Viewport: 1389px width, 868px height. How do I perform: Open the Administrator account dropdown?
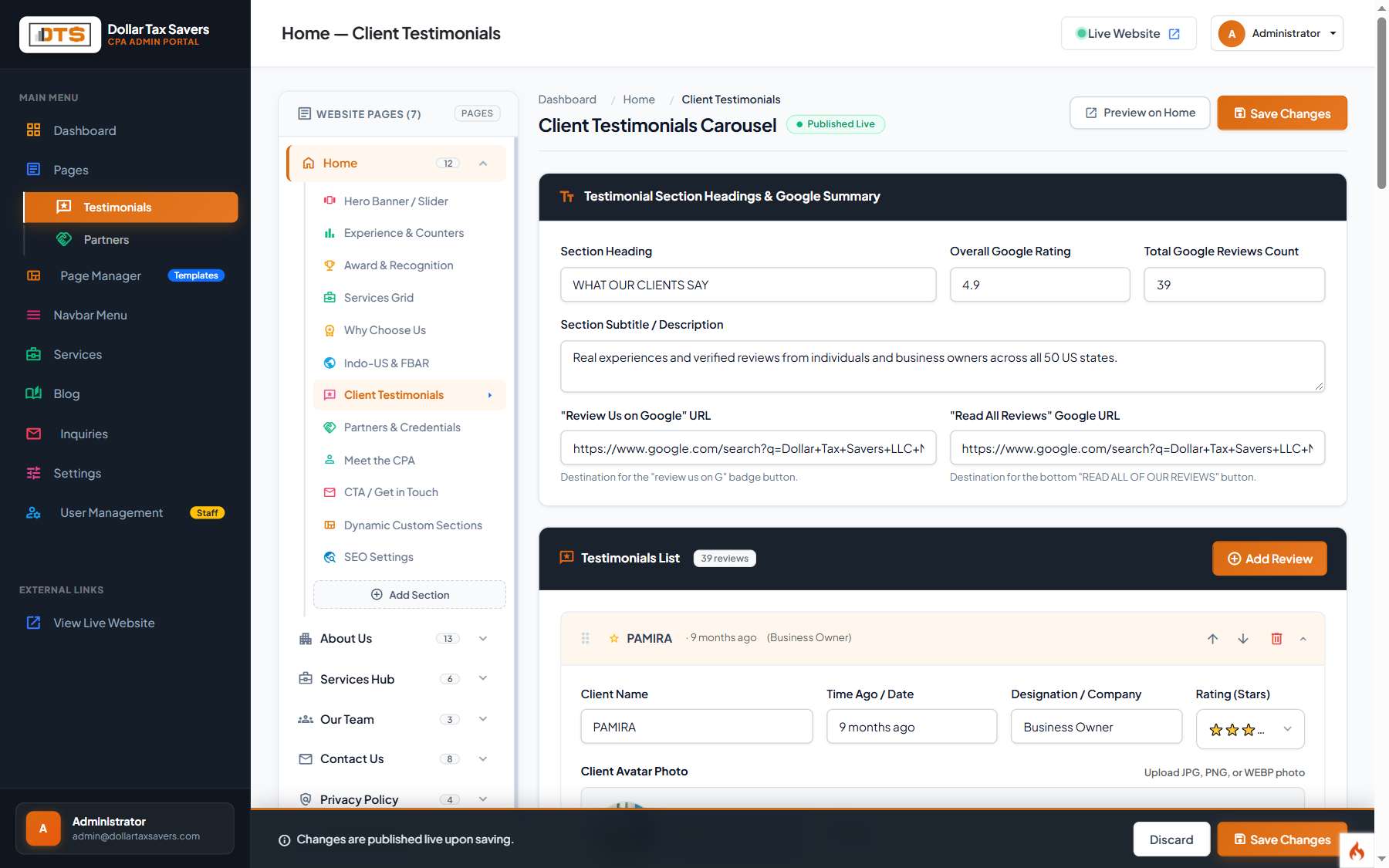pos(1277,34)
